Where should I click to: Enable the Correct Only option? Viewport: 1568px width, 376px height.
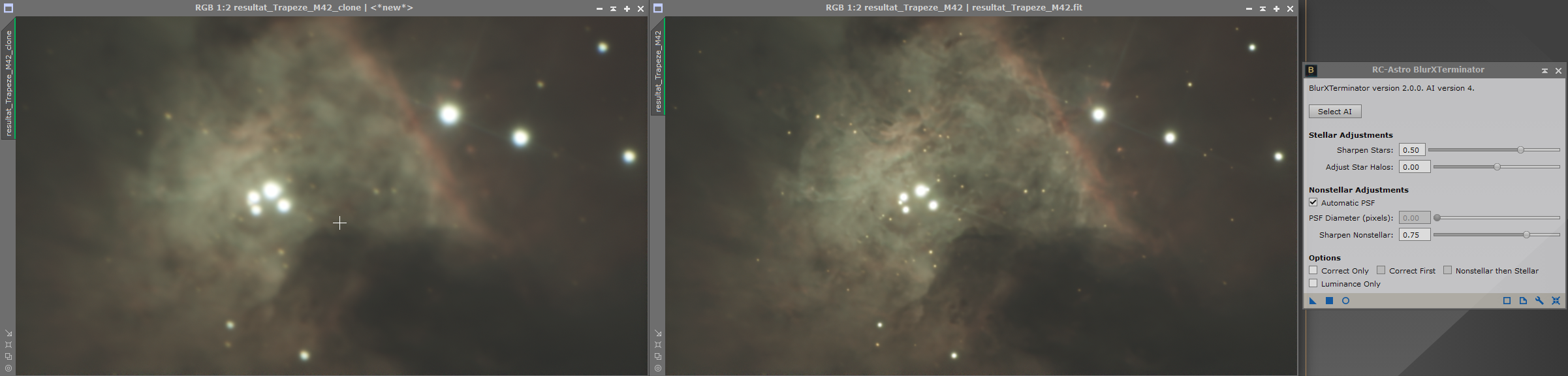click(x=1313, y=270)
